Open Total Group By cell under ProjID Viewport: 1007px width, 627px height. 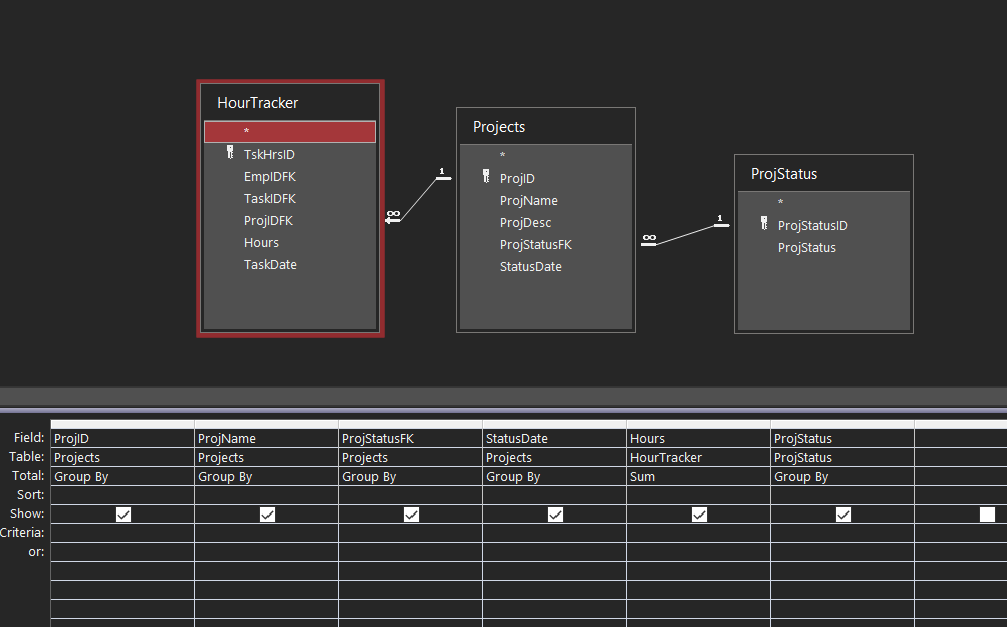pyautogui.click(x=123, y=477)
